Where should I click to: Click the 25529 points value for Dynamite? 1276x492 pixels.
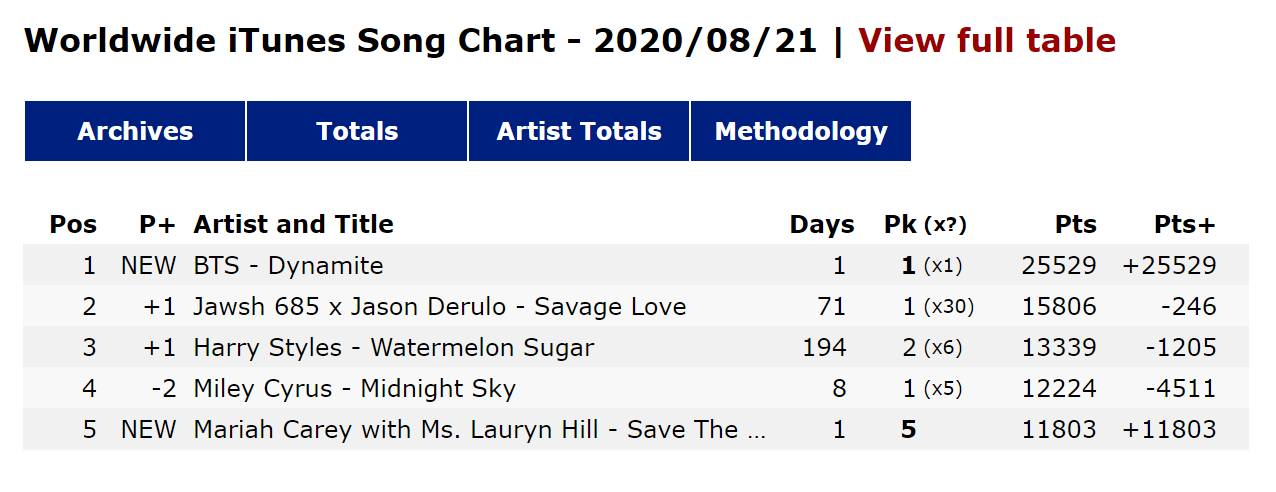point(1059,266)
